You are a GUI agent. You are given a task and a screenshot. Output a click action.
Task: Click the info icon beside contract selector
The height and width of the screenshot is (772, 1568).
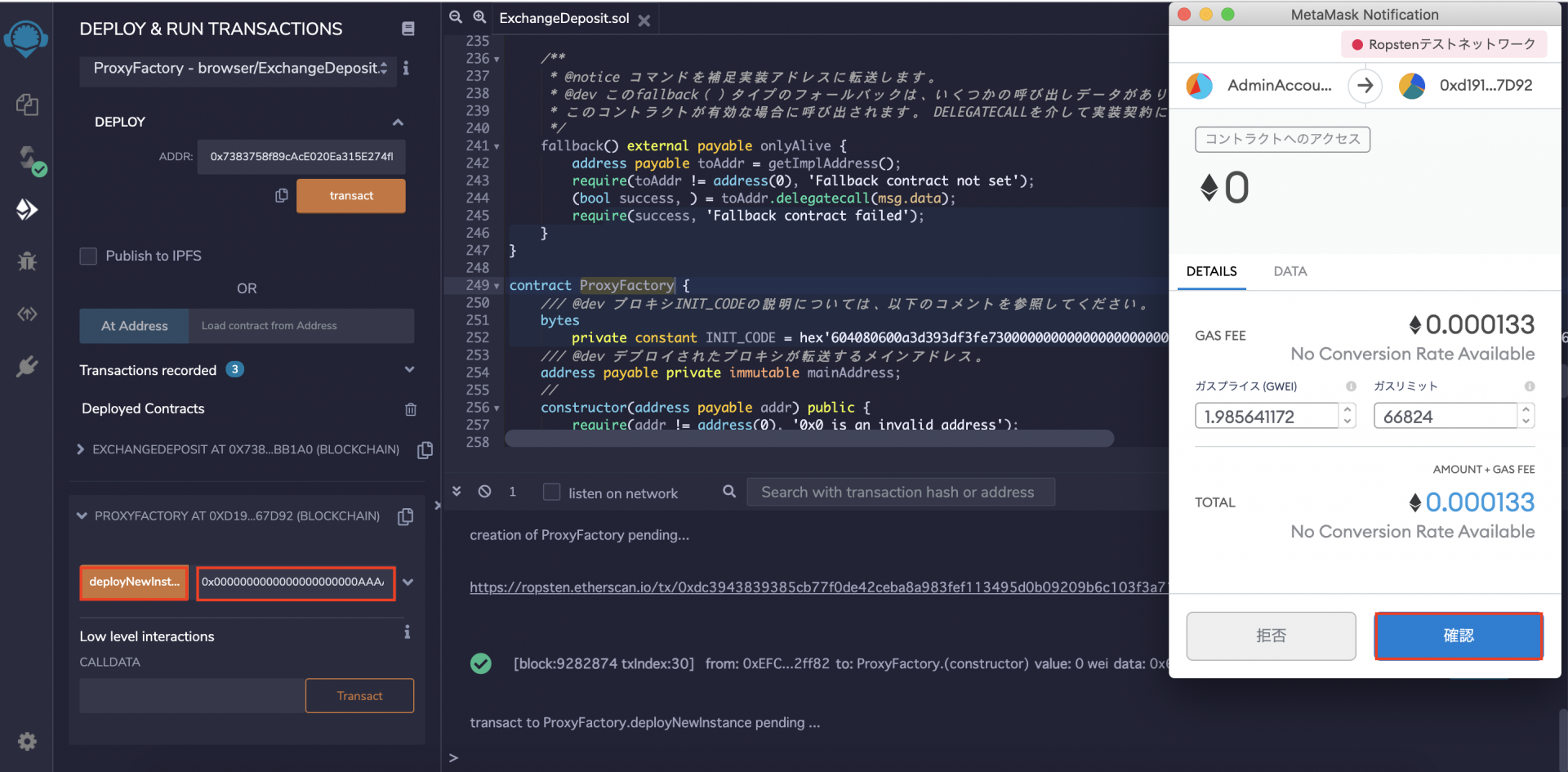(x=406, y=68)
